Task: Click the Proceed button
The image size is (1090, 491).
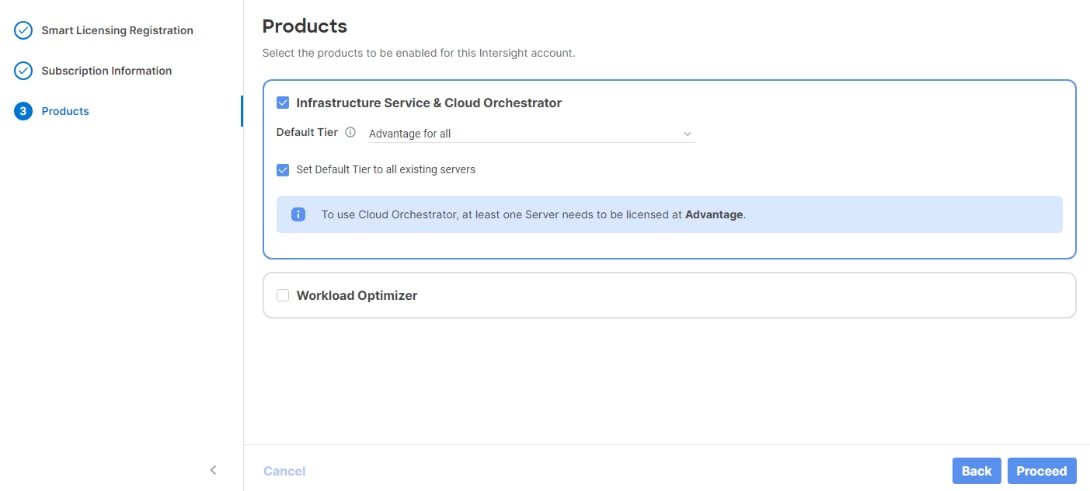Action: (x=1041, y=471)
